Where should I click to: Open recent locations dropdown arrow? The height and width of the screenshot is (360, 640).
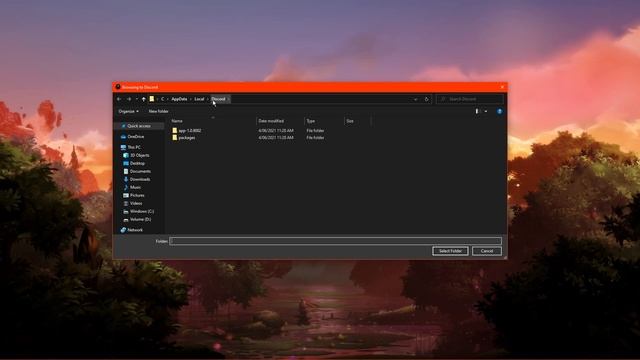[136, 99]
